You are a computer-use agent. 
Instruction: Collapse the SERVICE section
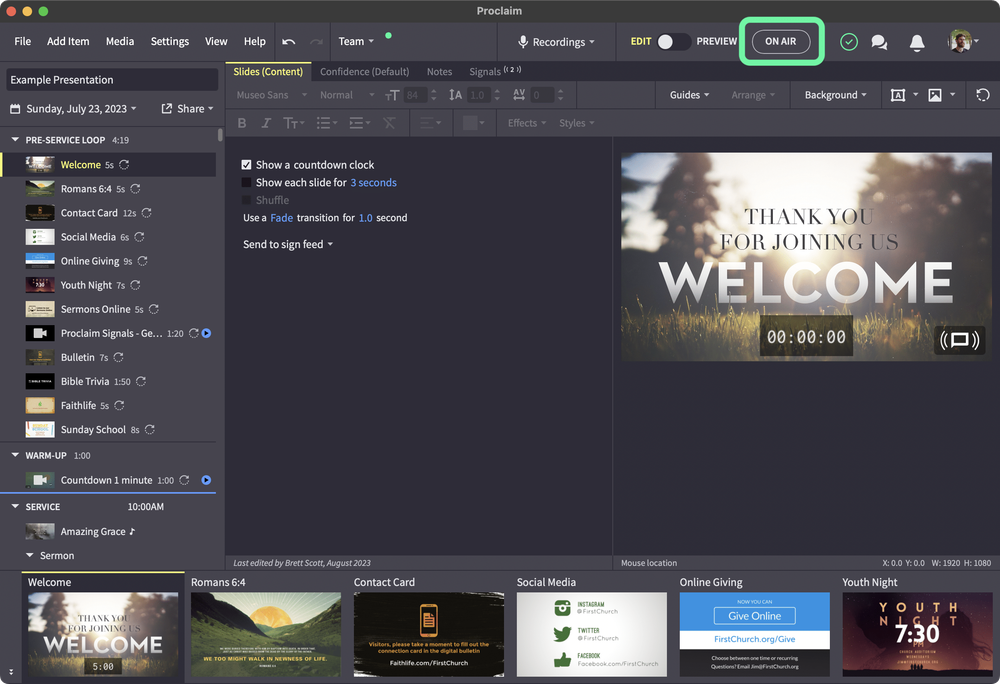(15, 506)
